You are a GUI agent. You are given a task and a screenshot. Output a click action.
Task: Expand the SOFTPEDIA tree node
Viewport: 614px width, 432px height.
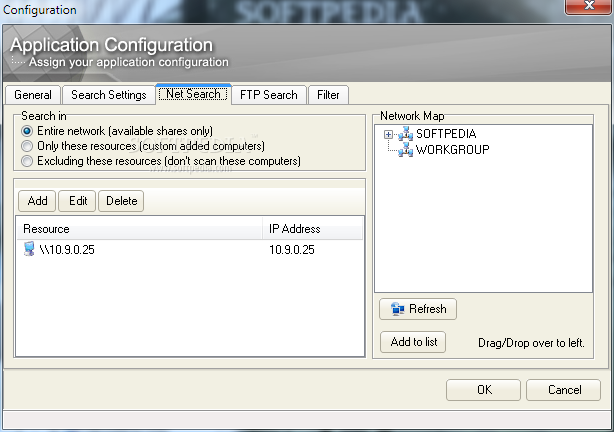(x=388, y=134)
